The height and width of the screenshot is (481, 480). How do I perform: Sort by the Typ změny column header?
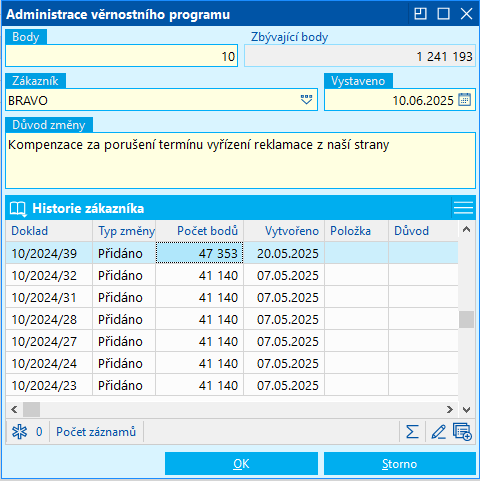pyautogui.click(x=124, y=231)
